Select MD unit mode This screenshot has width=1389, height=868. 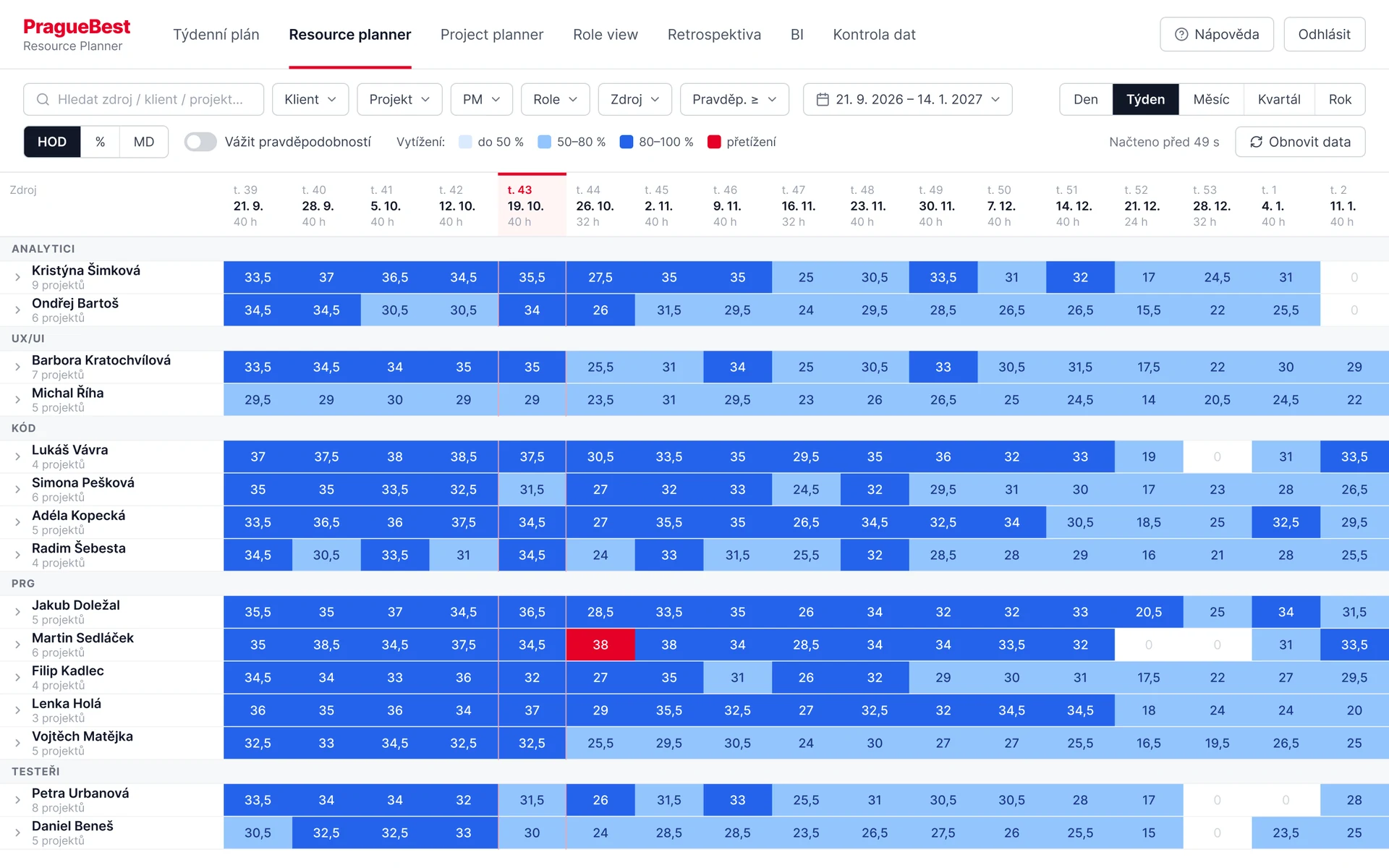(x=143, y=142)
